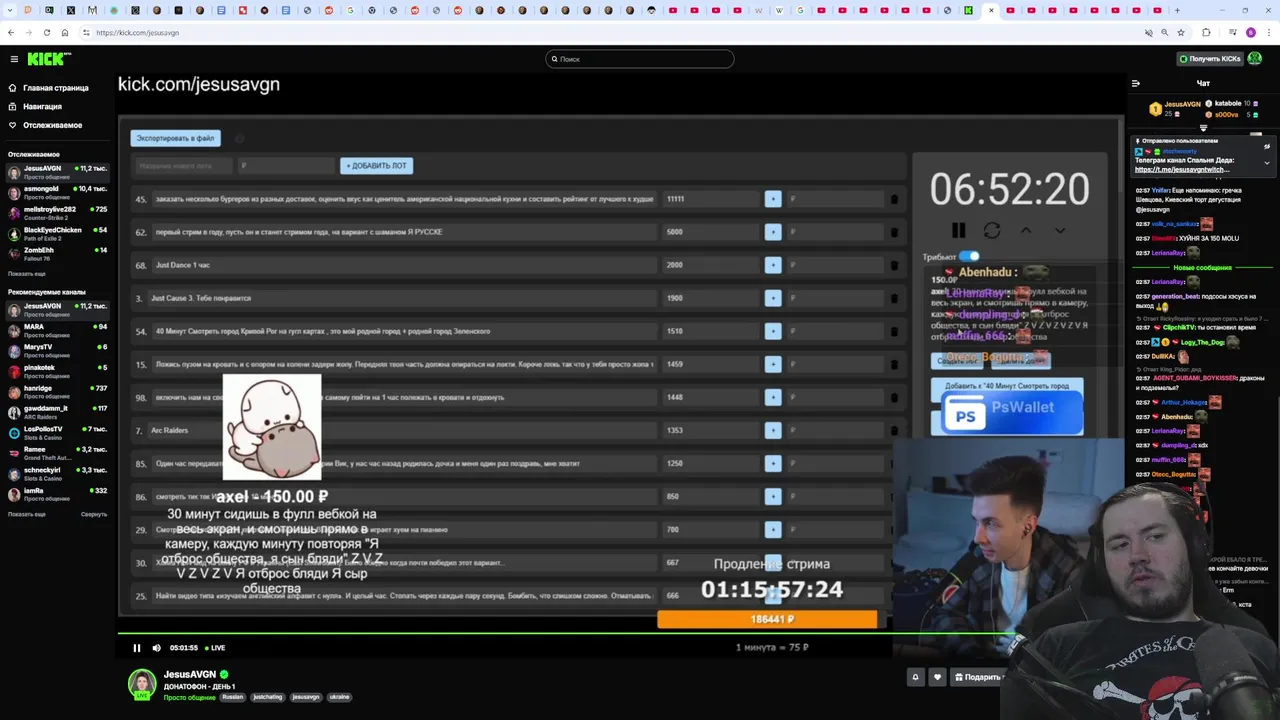
Task: Delete lot 45 with trash icon
Action: coord(894,199)
